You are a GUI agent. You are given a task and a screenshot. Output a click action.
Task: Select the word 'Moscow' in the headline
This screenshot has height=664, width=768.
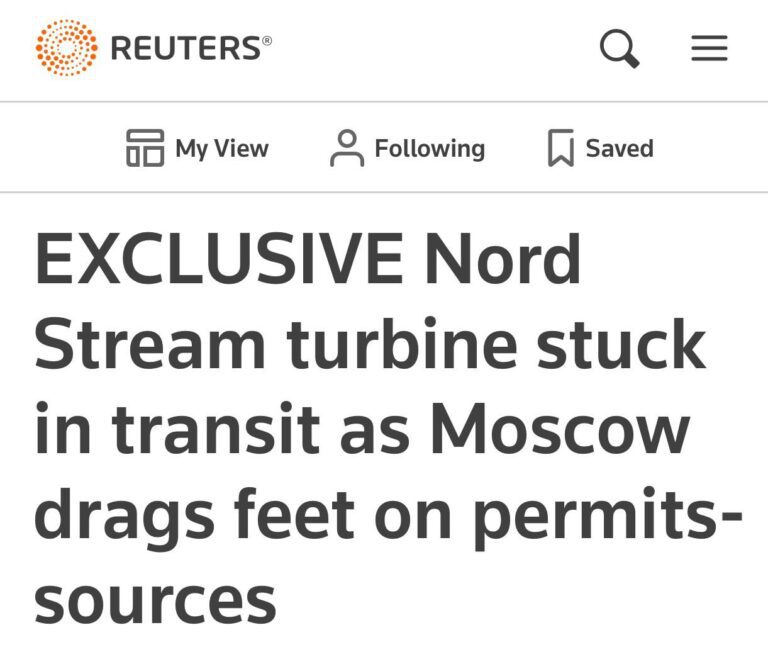pyautogui.click(x=560, y=429)
